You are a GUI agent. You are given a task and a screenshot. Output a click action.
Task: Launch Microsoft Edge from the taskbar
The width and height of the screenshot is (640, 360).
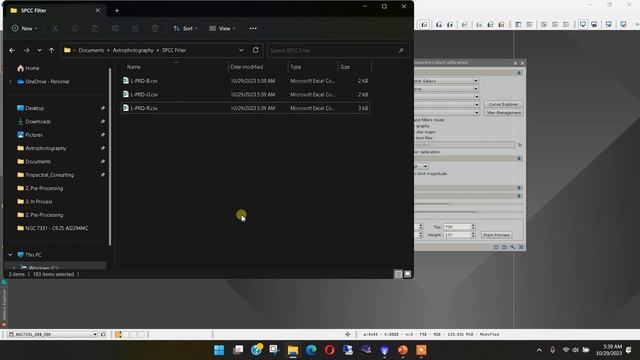coord(311,350)
